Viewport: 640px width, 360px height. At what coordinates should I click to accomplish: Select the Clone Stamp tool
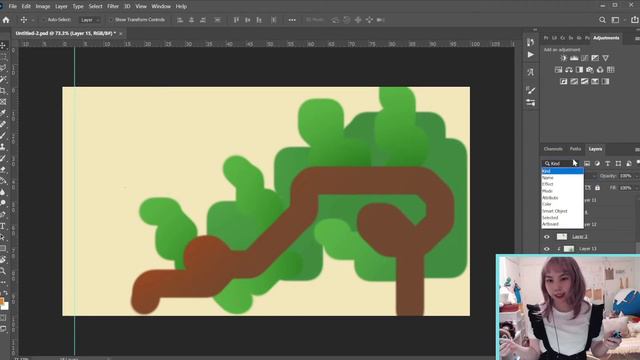(3, 147)
